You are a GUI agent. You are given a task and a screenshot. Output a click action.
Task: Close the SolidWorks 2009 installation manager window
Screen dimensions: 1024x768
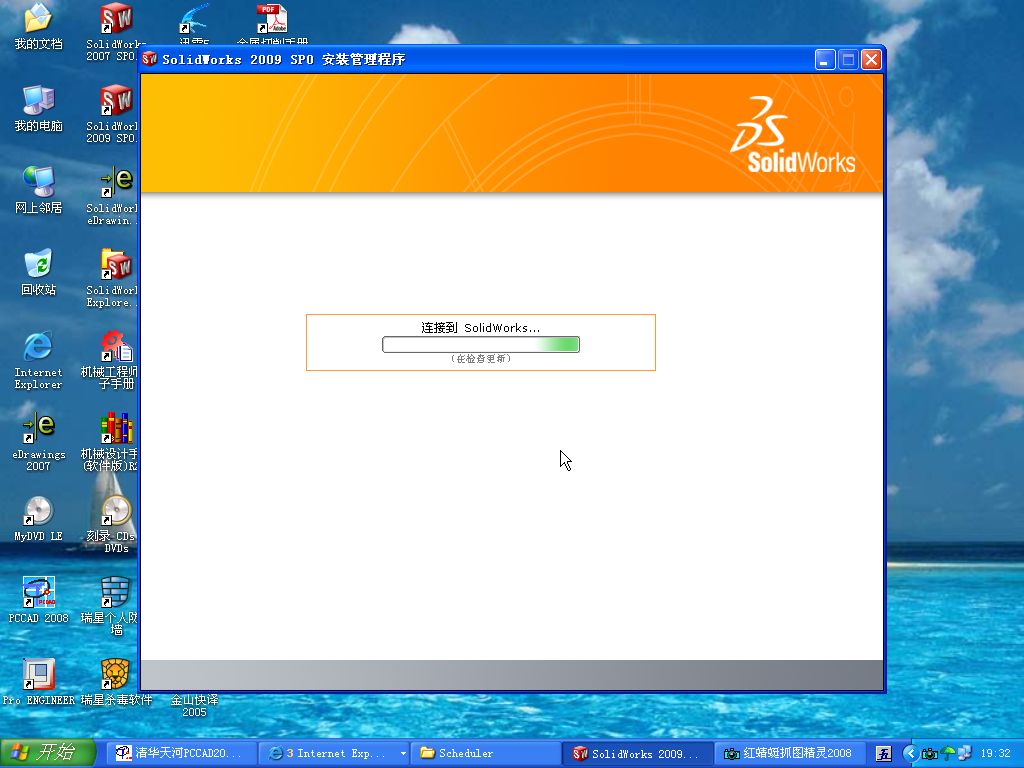(871, 59)
